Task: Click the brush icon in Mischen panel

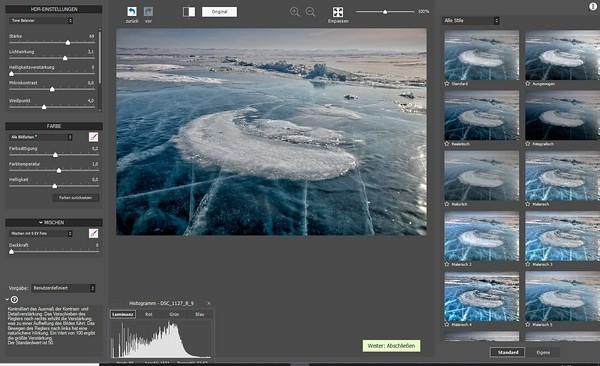Action: 93,234
